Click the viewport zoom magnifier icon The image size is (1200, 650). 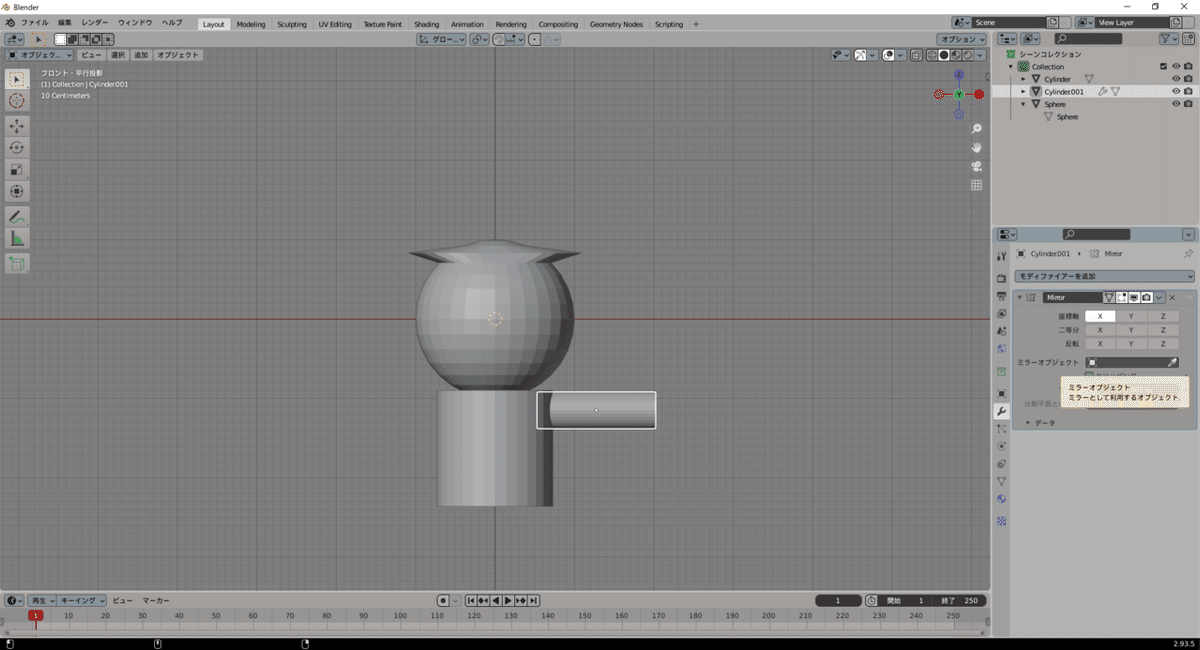tap(976, 129)
